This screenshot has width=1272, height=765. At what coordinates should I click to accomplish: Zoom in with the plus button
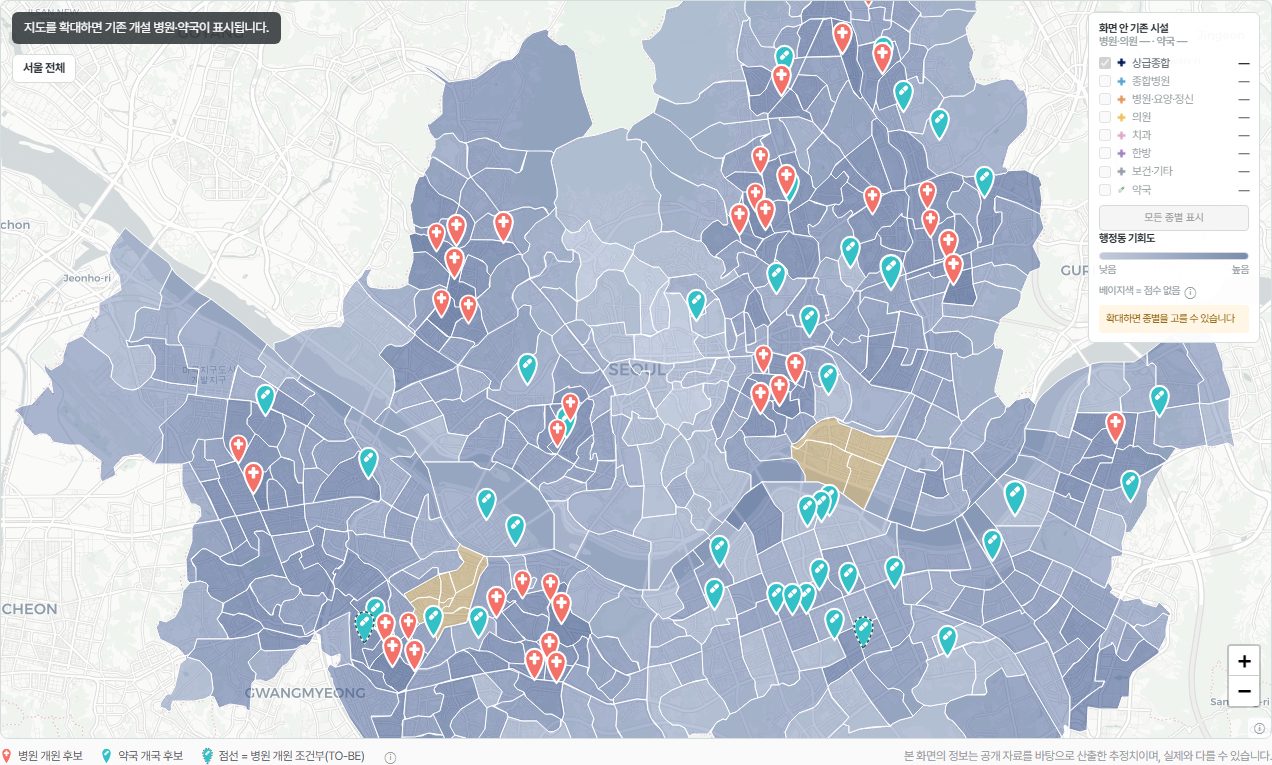[x=1244, y=661]
